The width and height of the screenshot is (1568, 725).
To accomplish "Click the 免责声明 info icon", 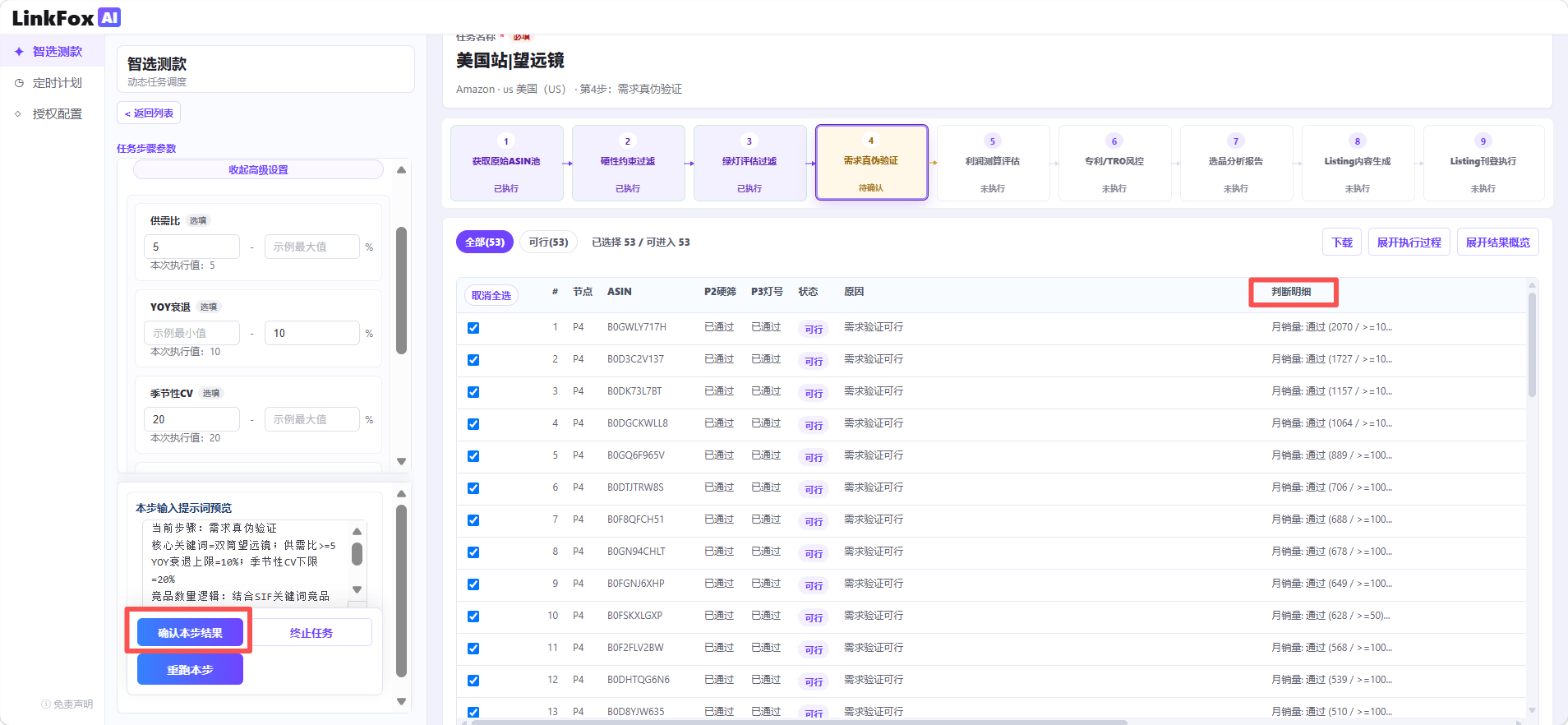I will pyautogui.click(x=45, y=704).
